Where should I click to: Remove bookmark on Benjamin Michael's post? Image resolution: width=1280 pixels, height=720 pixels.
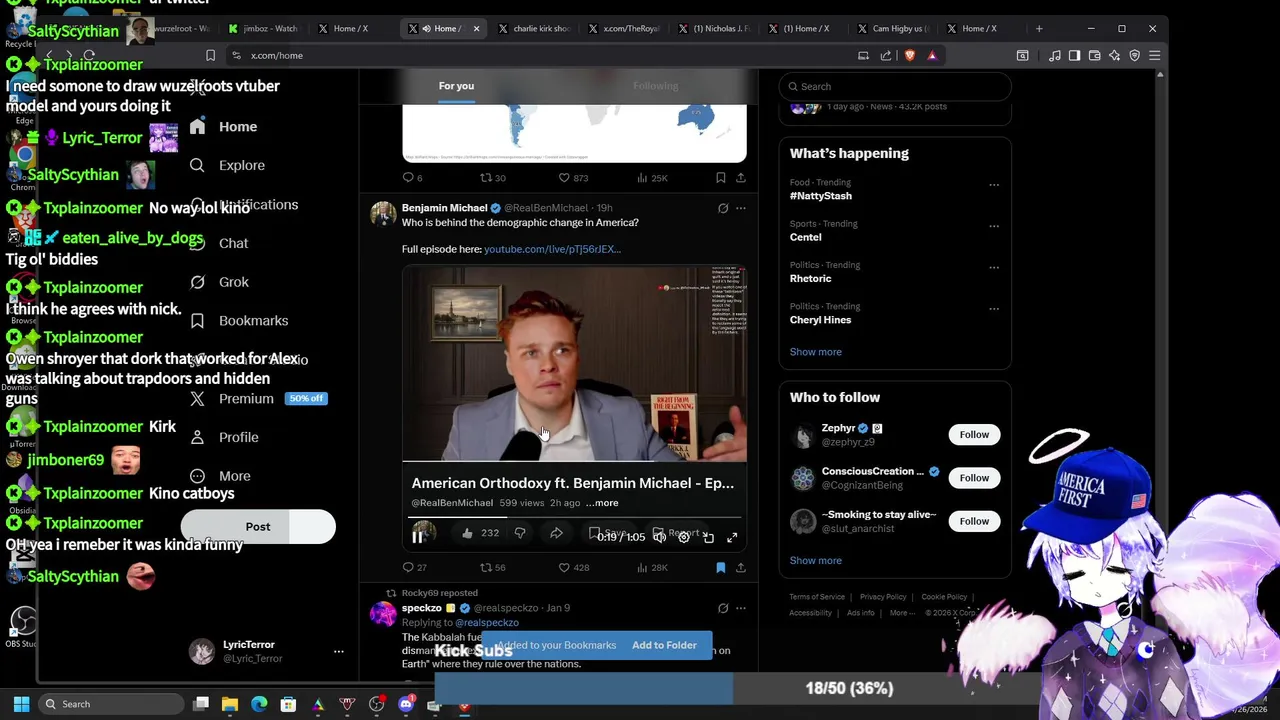point(720,568)
